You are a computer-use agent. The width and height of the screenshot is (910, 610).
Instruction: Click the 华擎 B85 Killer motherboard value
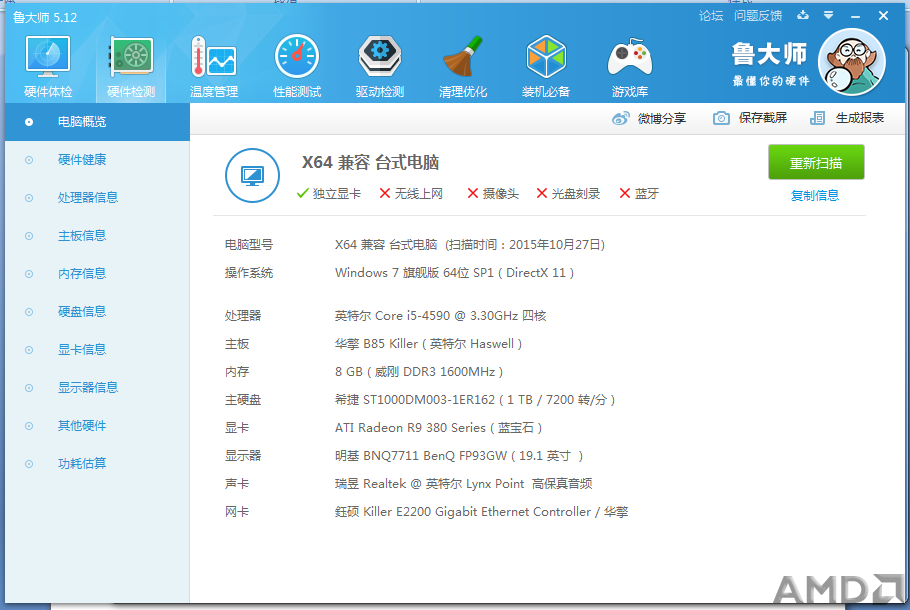coord(428,344)
